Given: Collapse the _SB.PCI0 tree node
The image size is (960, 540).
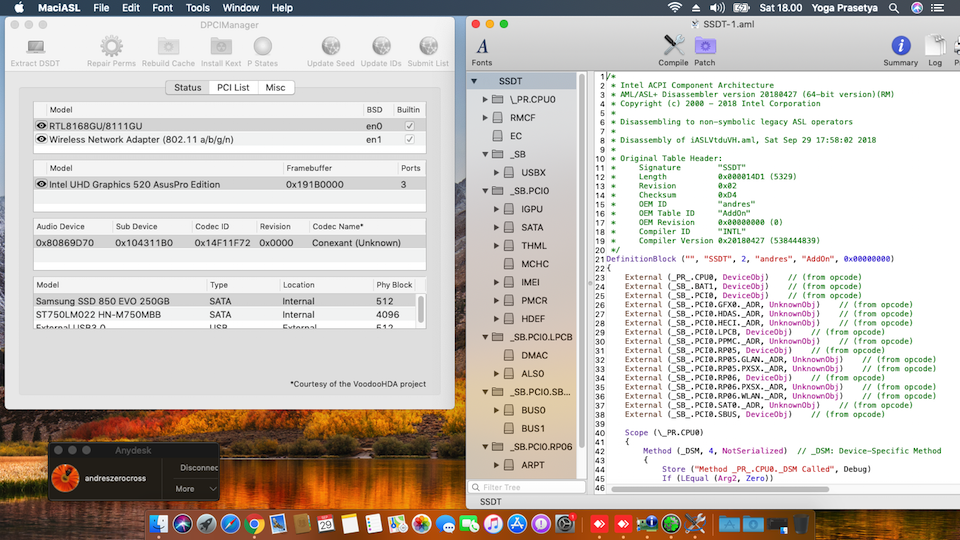Looking at the screenshot, I should [x=486, y=190].
